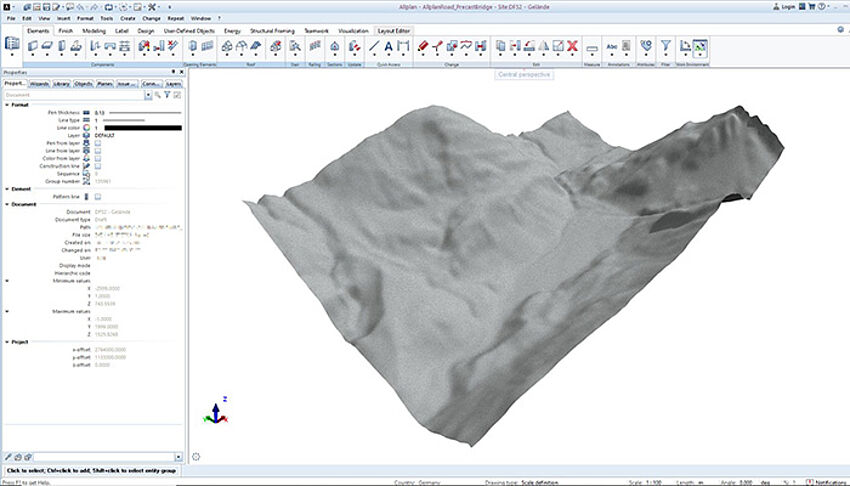Open the Insert menu
This screenshot has width=850, height=486.
[x=65, y=18]
